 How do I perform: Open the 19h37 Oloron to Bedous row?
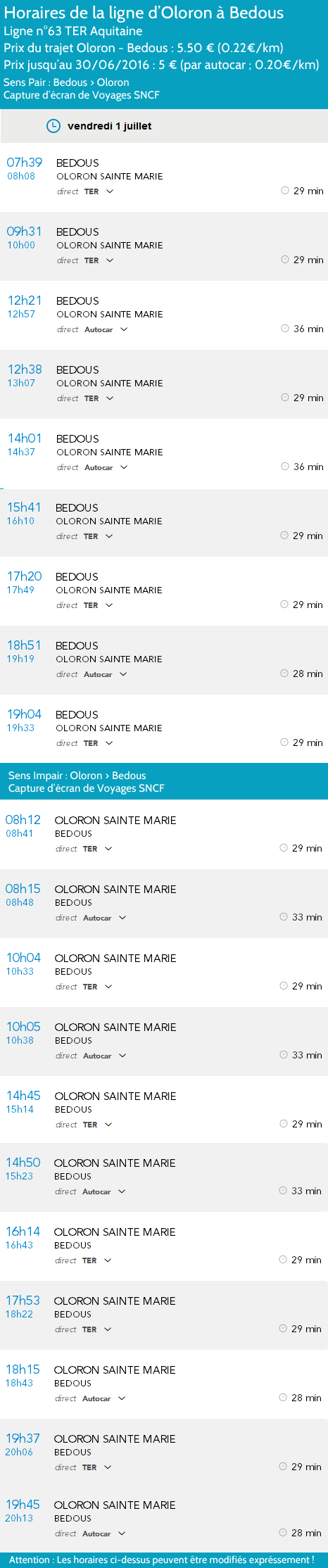pos(164,1453)
